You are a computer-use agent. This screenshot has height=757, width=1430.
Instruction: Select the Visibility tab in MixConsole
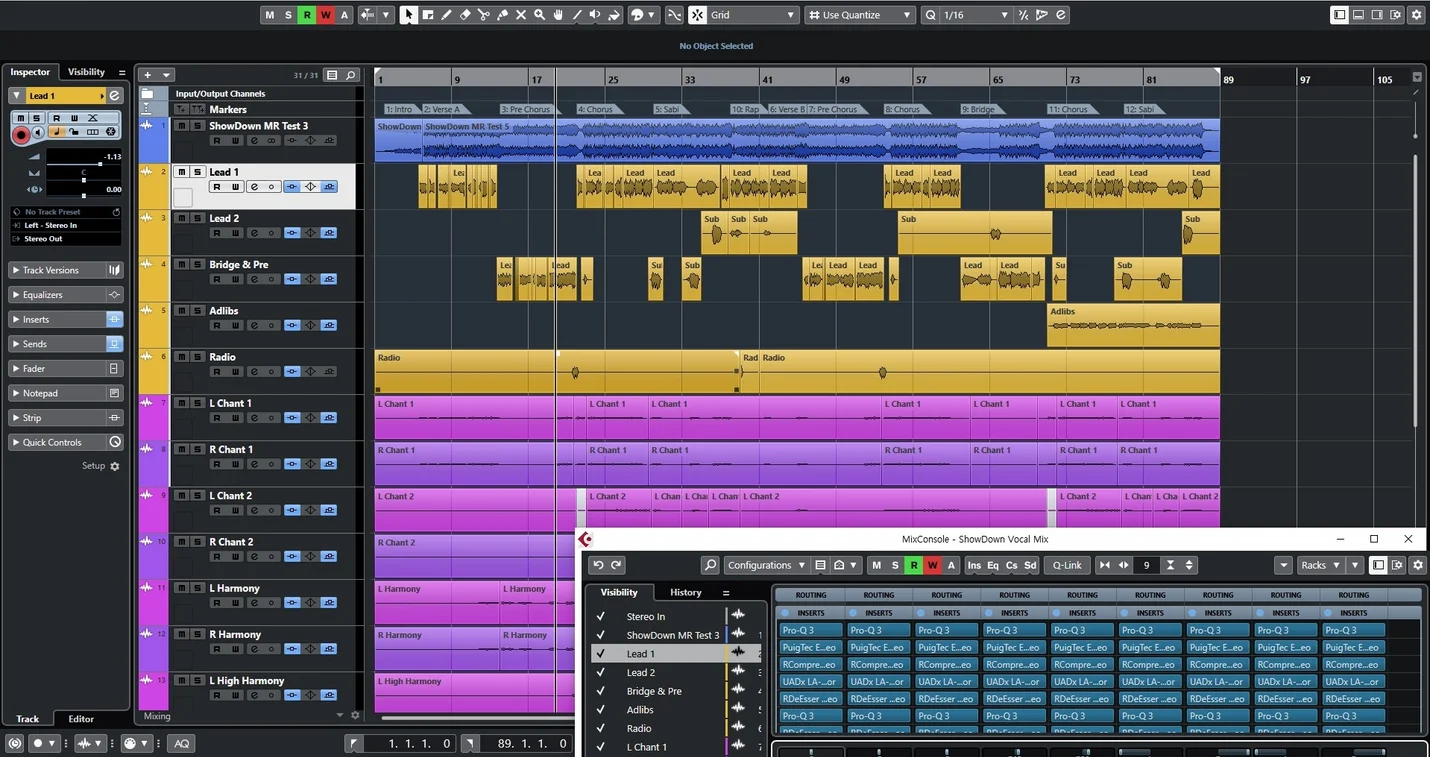click(x=619, y=592)
